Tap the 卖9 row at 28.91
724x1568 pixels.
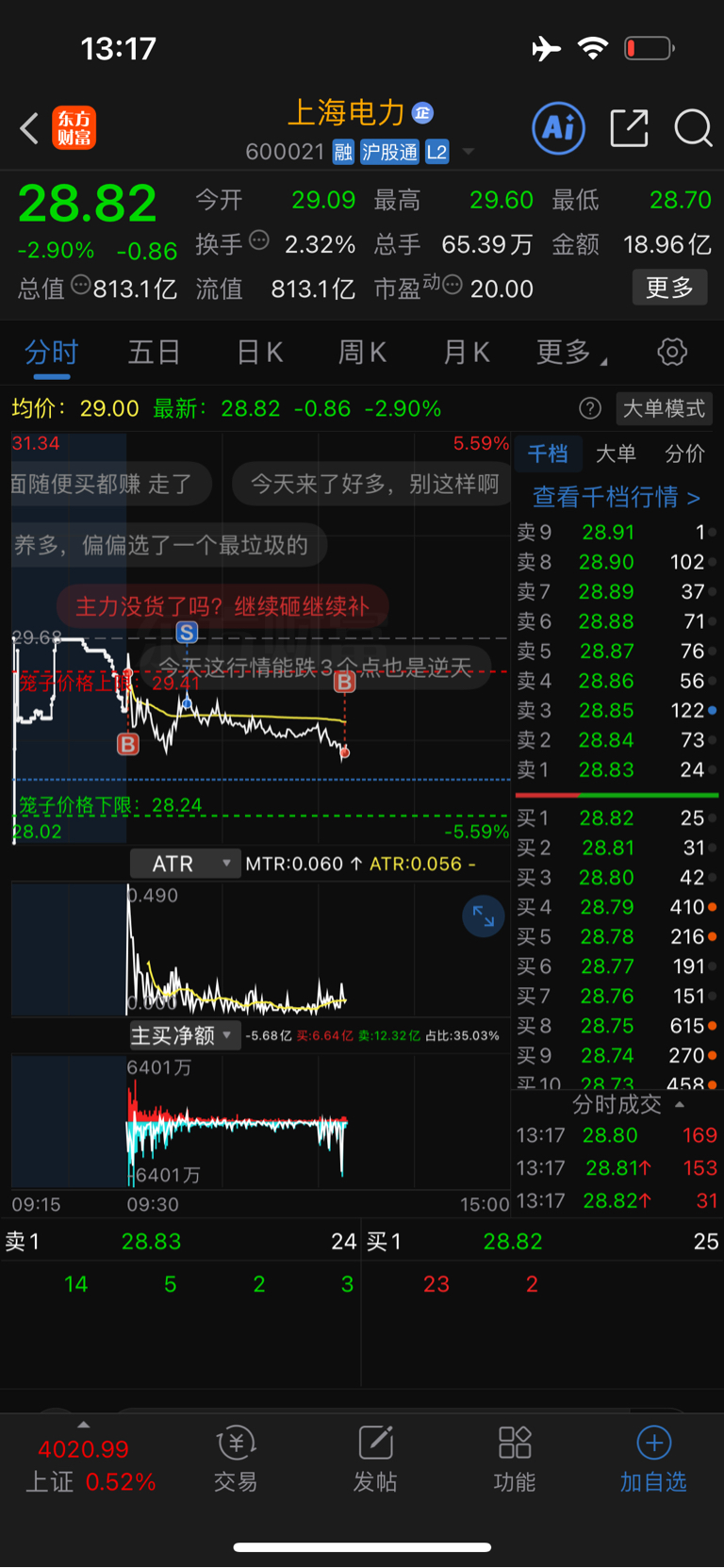tap(617, 532)
